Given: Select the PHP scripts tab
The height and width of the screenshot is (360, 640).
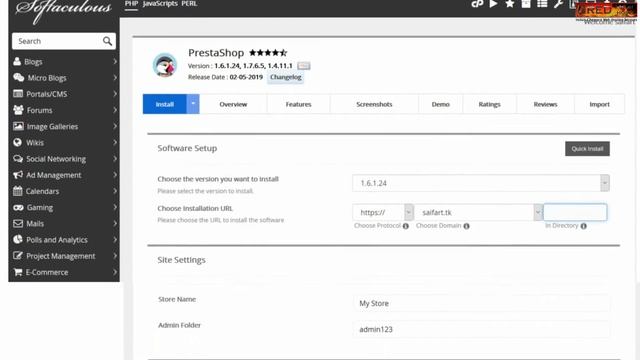Looking at the screenshot, I should pos(131,4).
